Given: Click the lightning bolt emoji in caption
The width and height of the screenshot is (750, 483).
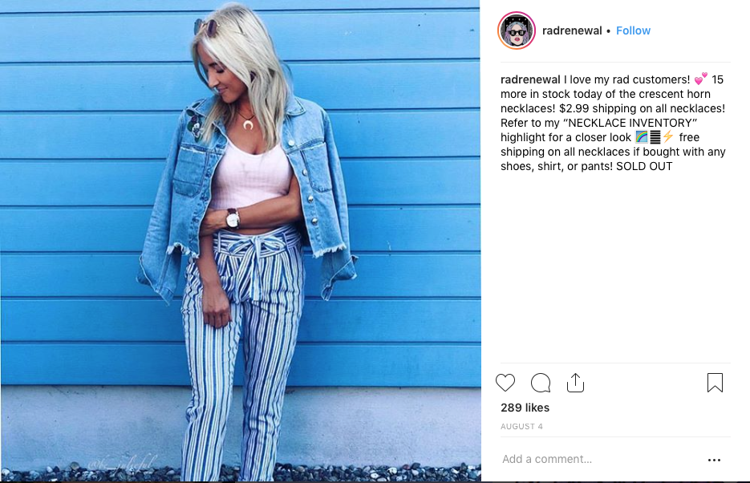Looking at the screenshot, I should 668,137.
